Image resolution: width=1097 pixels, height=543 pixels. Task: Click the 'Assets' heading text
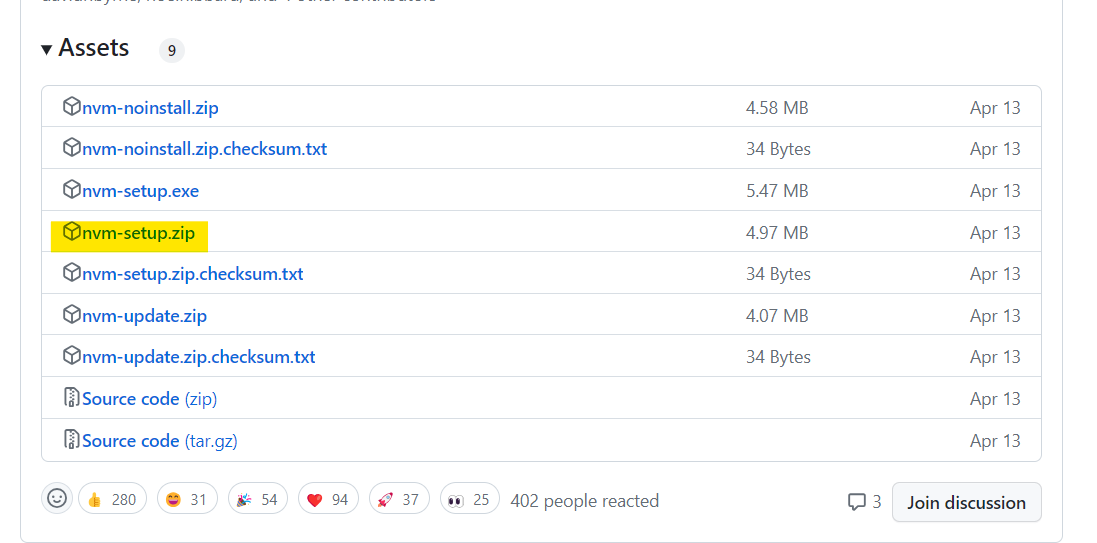[x=94, y=48]
